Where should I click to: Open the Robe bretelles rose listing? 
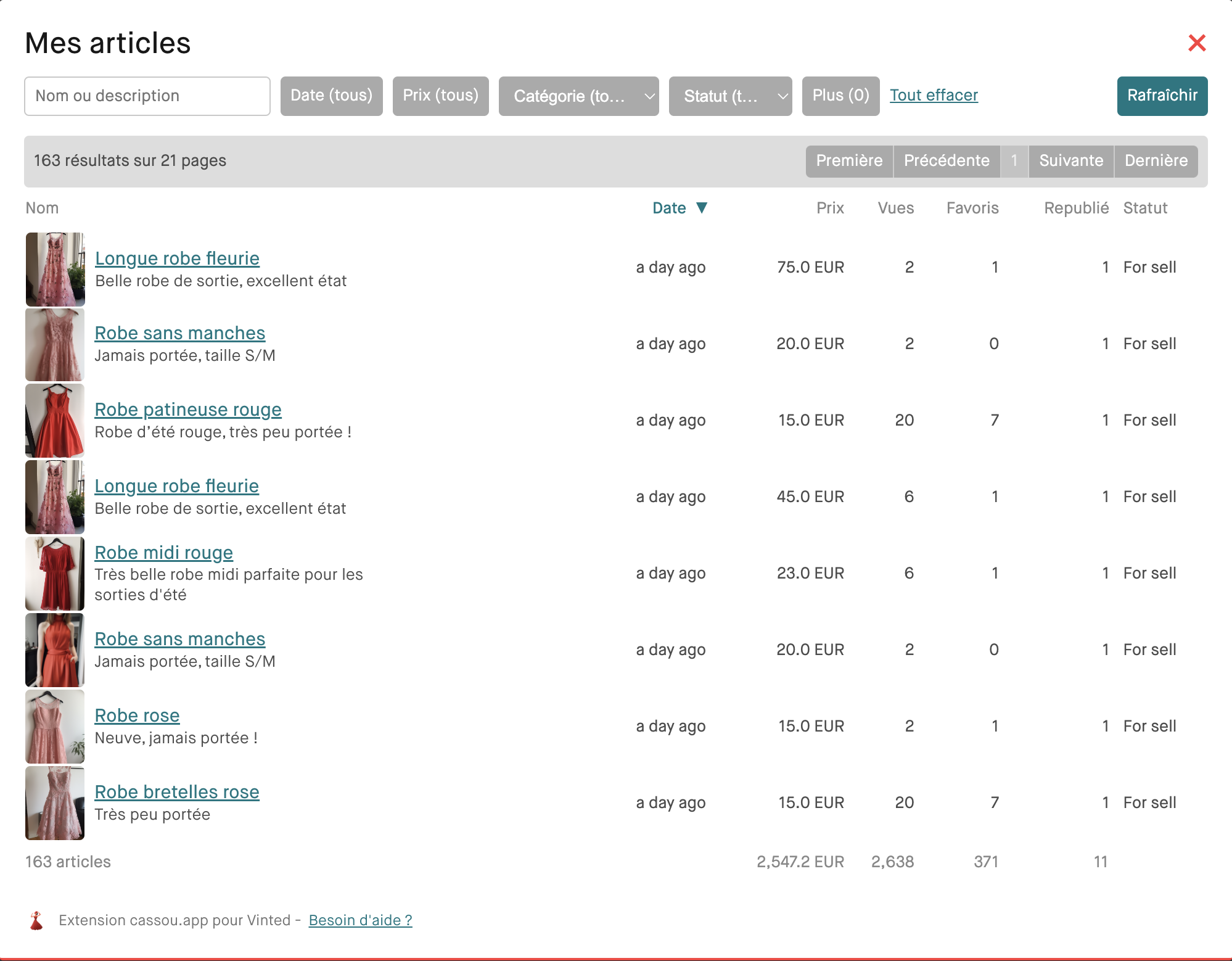(x=177, y=792)
